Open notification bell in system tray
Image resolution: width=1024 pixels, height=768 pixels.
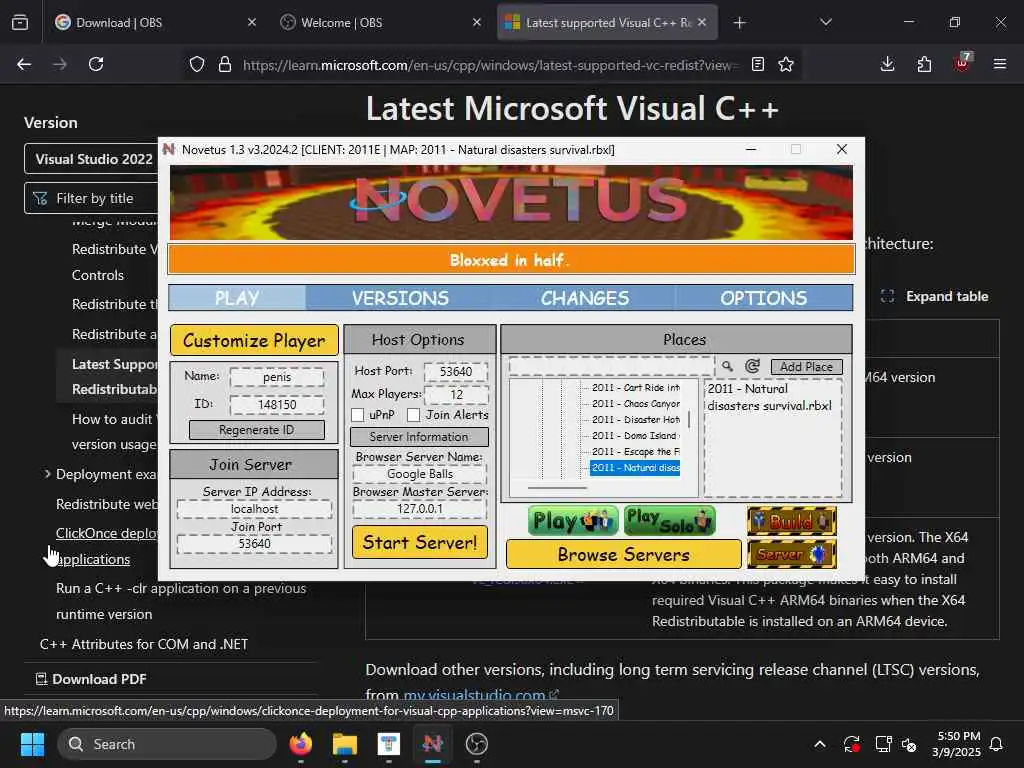pos(996,744)
